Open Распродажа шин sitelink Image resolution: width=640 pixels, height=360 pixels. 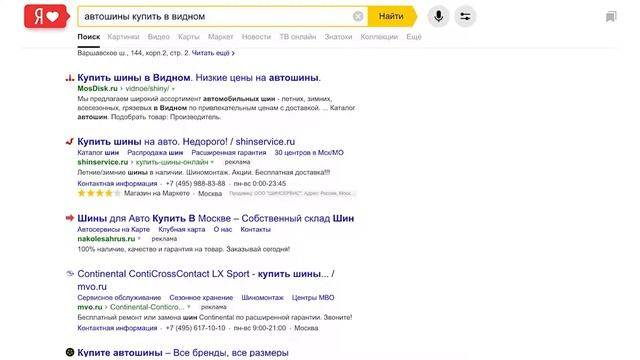tap(155, 153)
